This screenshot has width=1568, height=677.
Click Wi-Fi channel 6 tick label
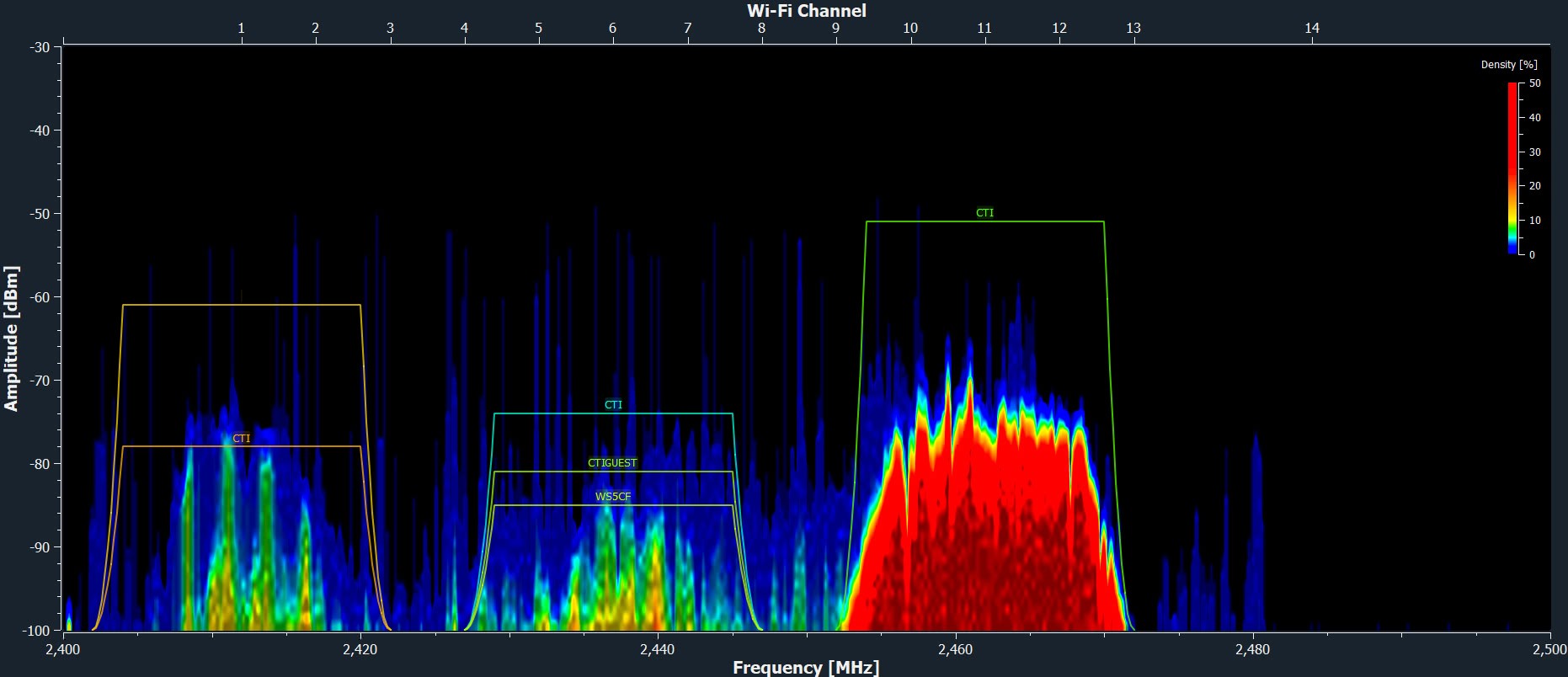(x=612, y=28)
